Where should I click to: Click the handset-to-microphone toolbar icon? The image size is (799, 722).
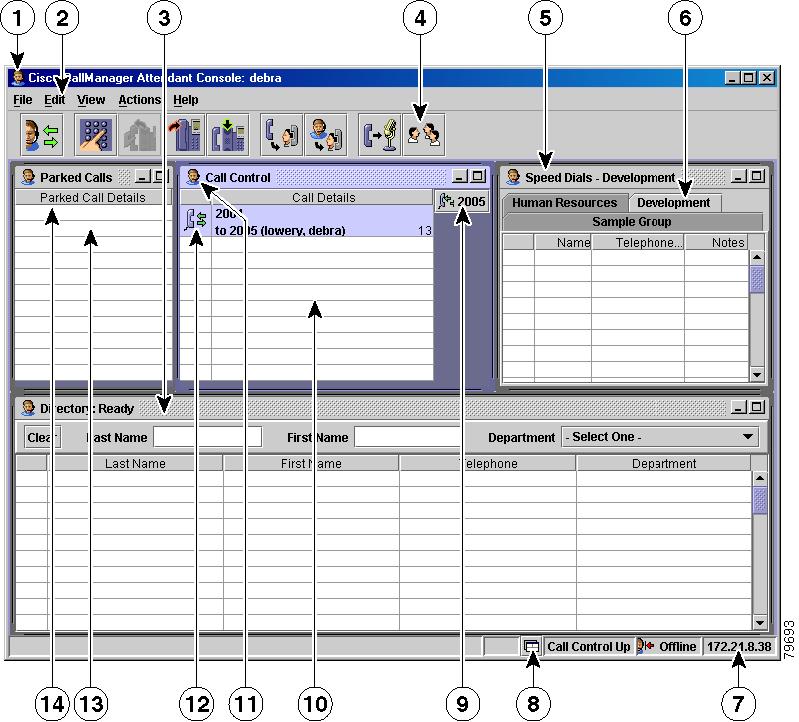pyautogui.click(x=380, y=135)
